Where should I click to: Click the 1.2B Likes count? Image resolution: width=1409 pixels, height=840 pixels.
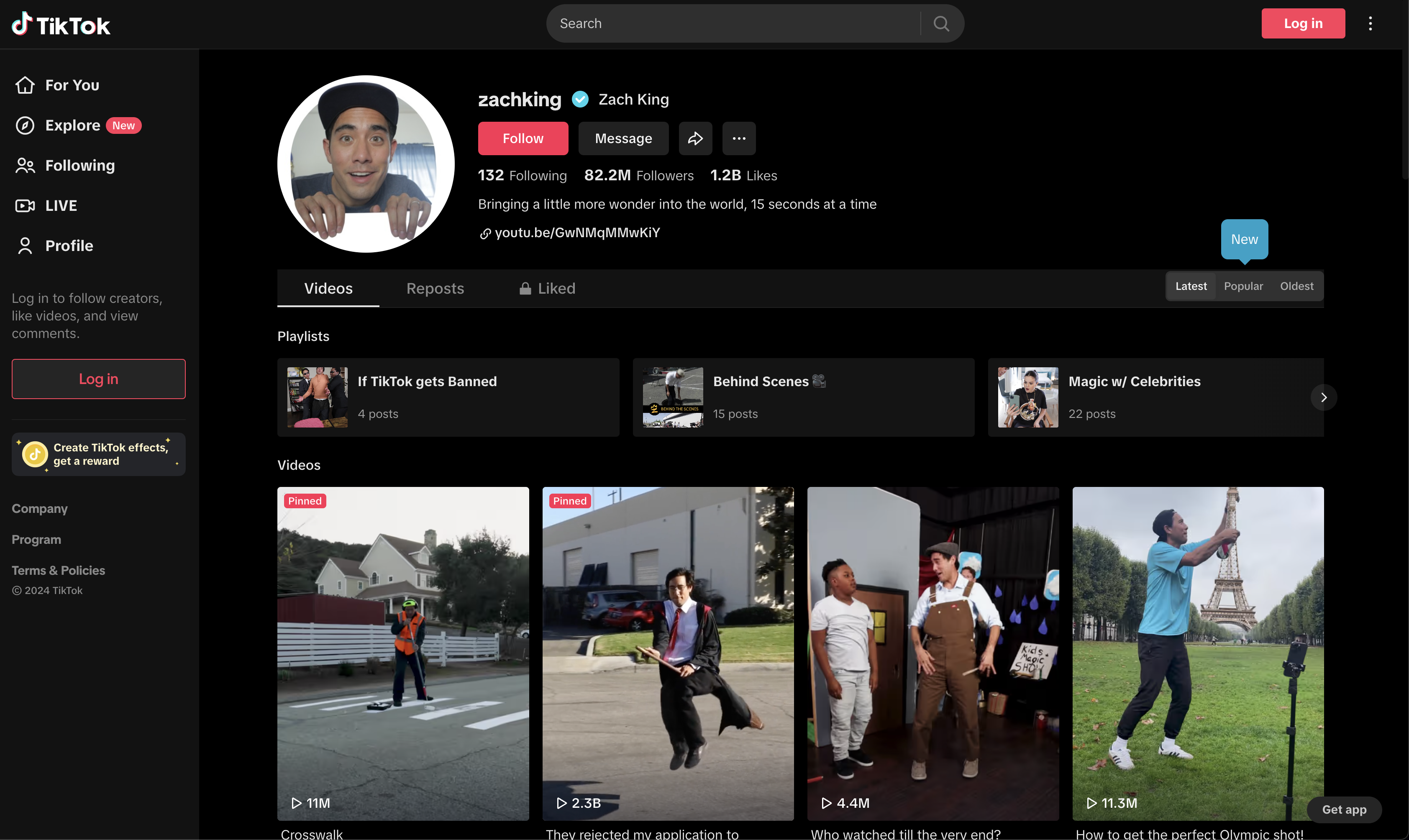743,175
